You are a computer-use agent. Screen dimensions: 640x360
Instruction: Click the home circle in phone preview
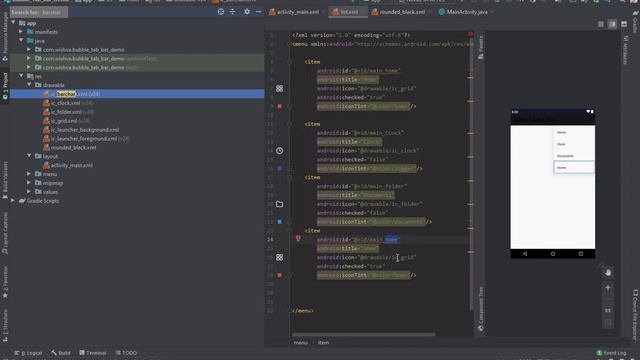(553, 253)
